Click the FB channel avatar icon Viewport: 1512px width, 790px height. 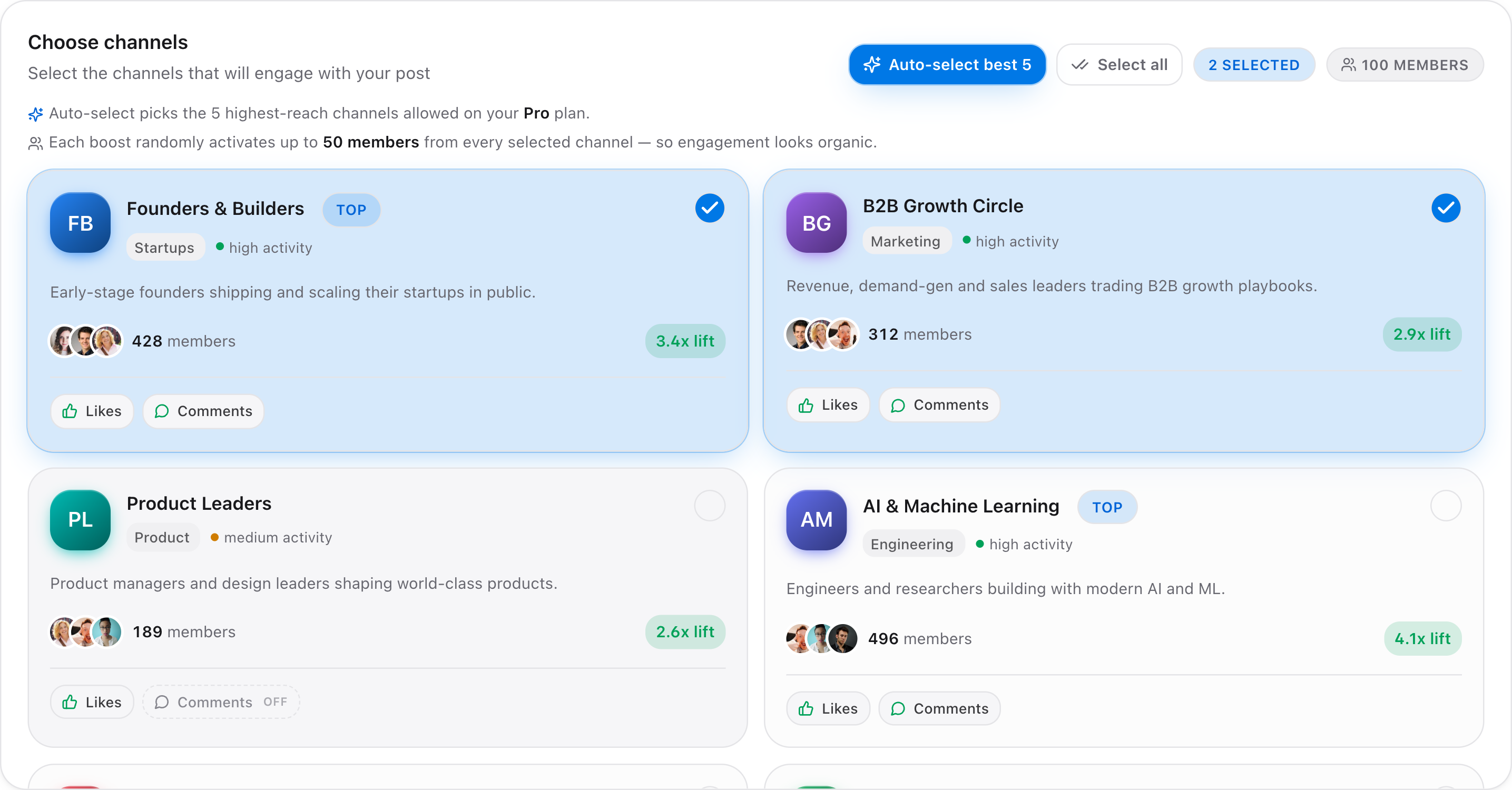(81, 223)
